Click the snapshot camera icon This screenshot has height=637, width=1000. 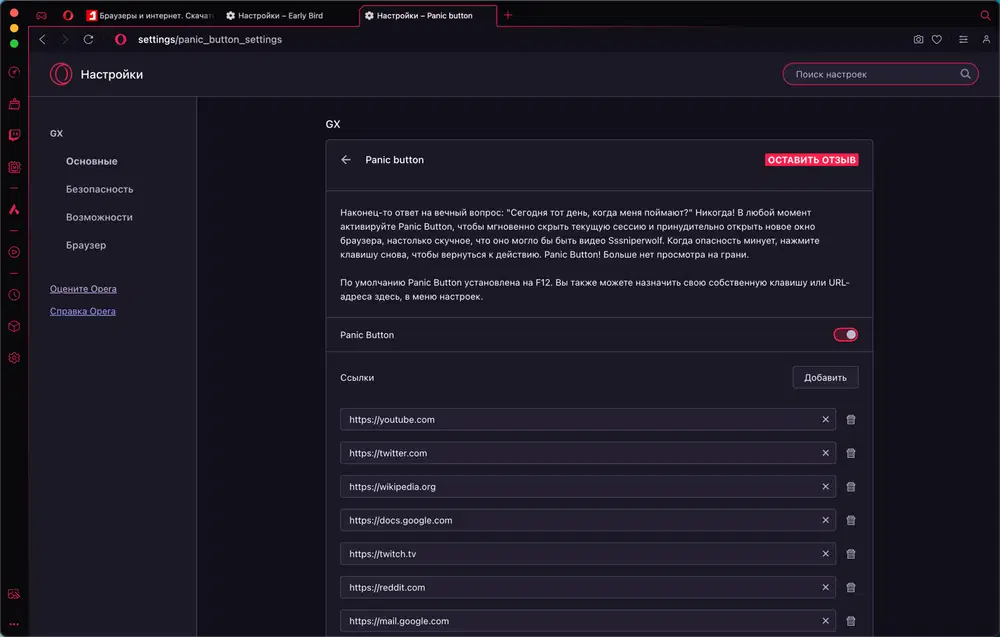pyautogui.click(x=918, y=40)
